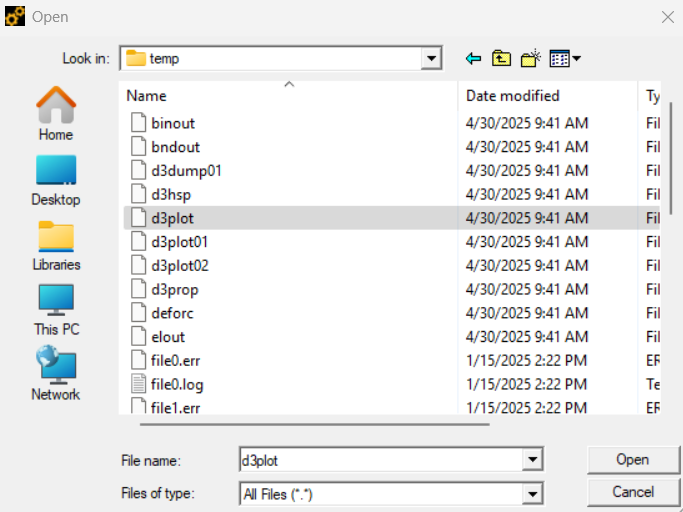This screenshot has height=512, width=683.
Task: Sort by Date modified column
Action: (547, 96)
